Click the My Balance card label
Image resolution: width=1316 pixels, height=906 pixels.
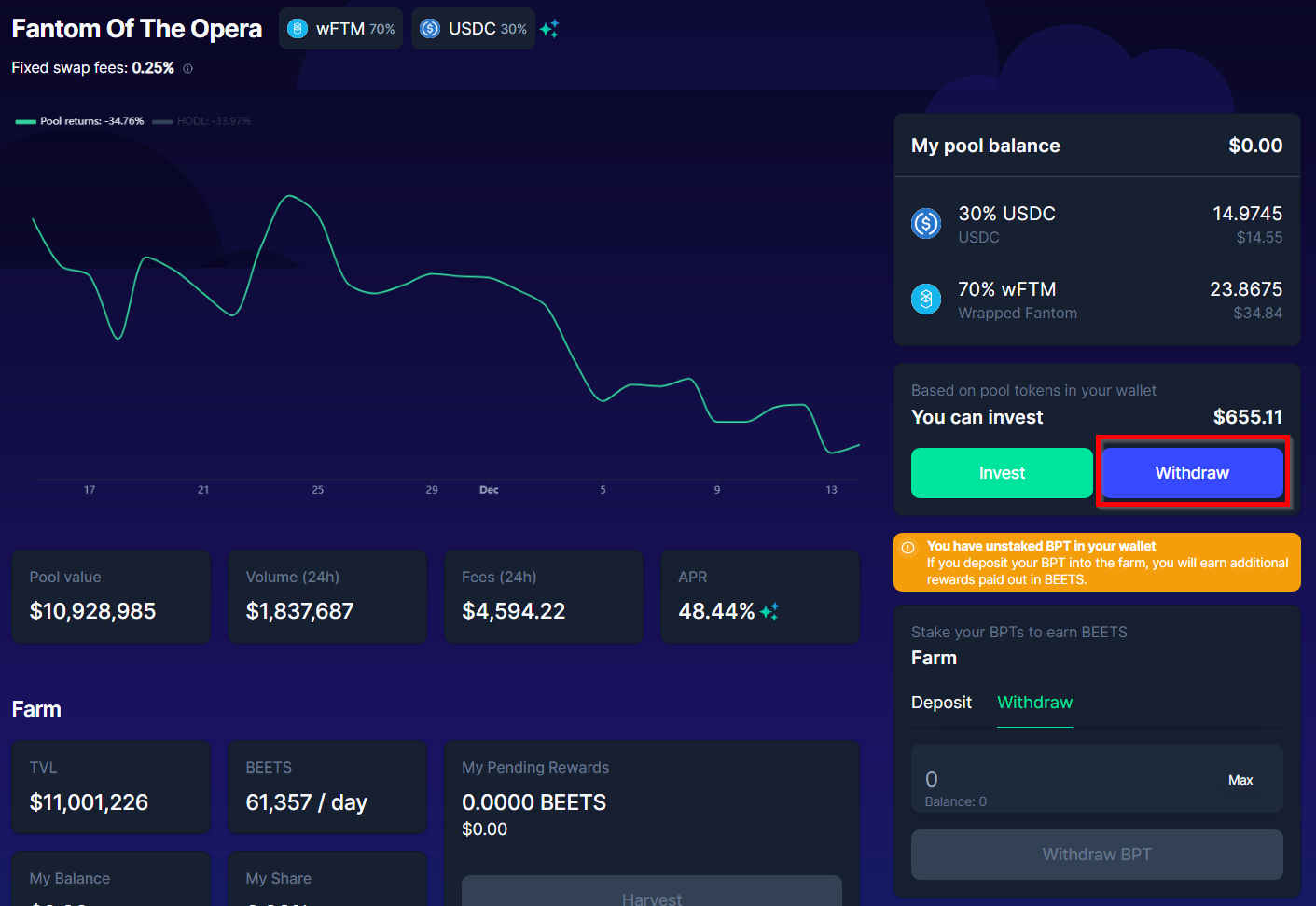(x=70, y=879)
